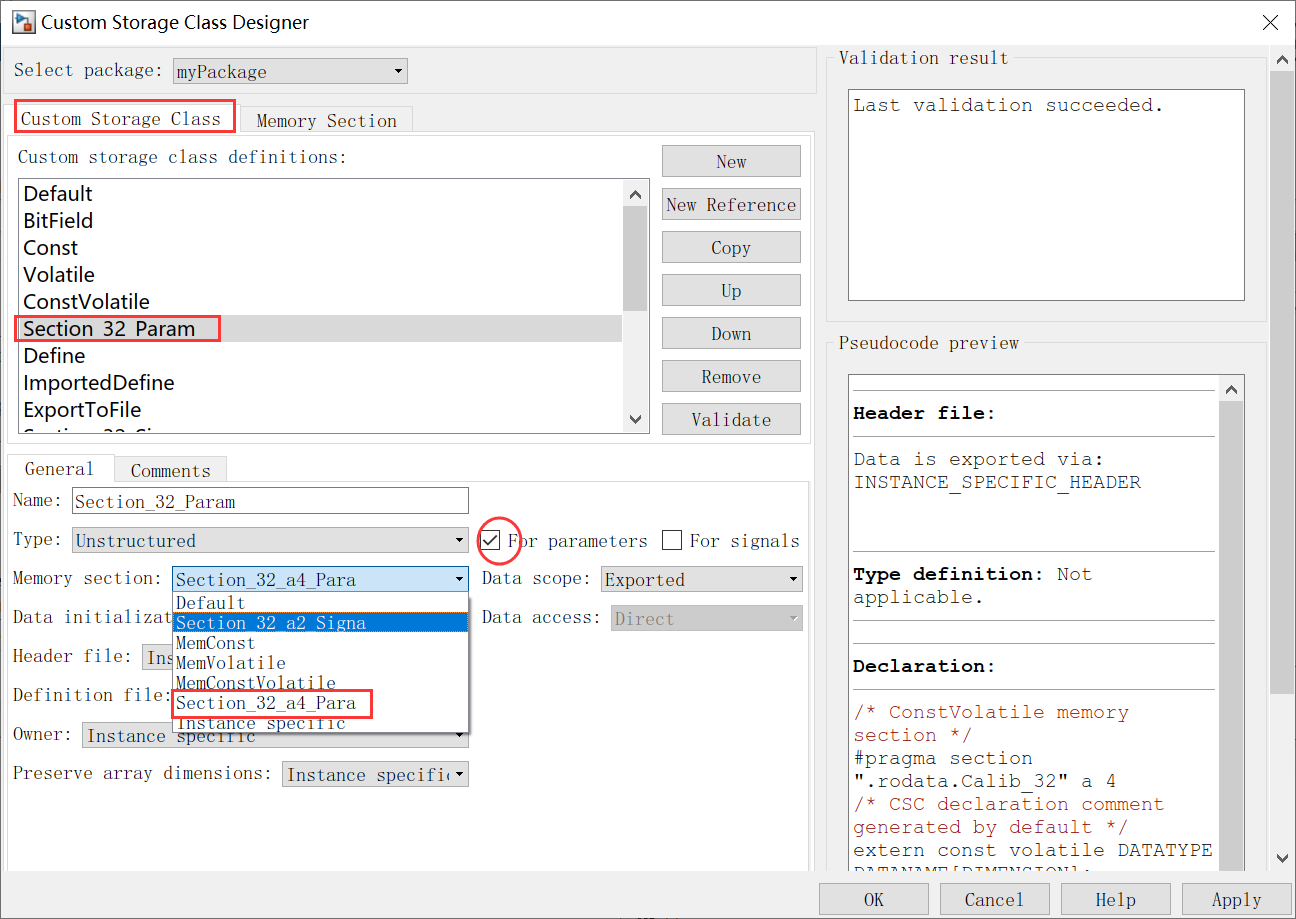Expand the Preserve array dimensions dropdown
Image resolution: width=1296 pixels, height=919 pixels.
click(459, 773)
